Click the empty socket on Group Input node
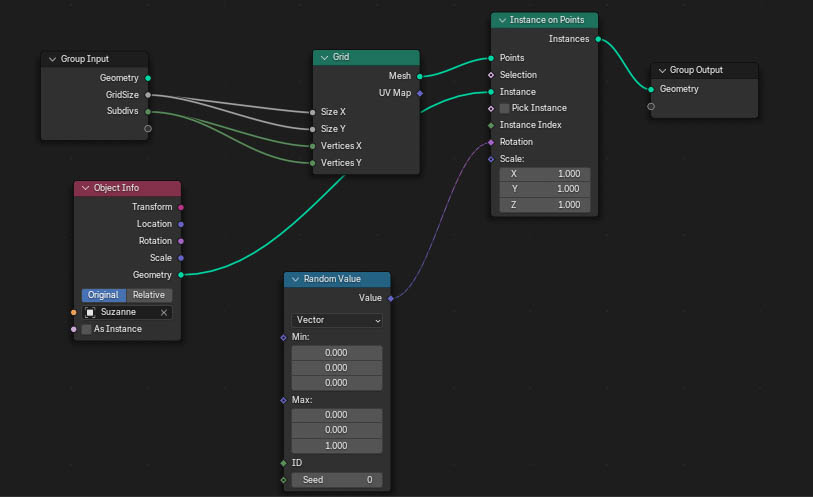Screen dimensions: 813x497 click(x=148, y=128)
